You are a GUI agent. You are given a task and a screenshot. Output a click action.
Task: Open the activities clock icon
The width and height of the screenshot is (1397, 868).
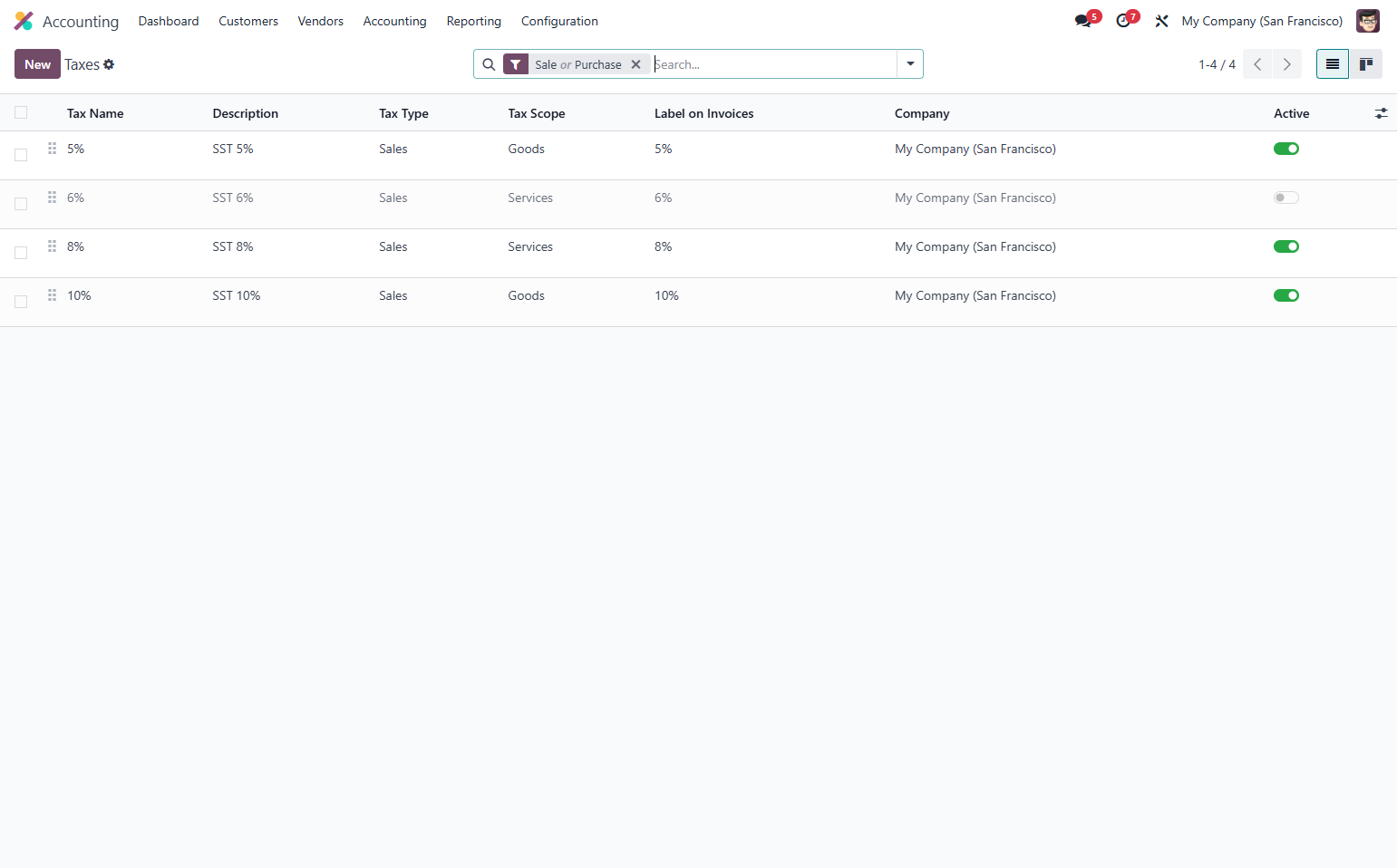tap(1124, 21)
